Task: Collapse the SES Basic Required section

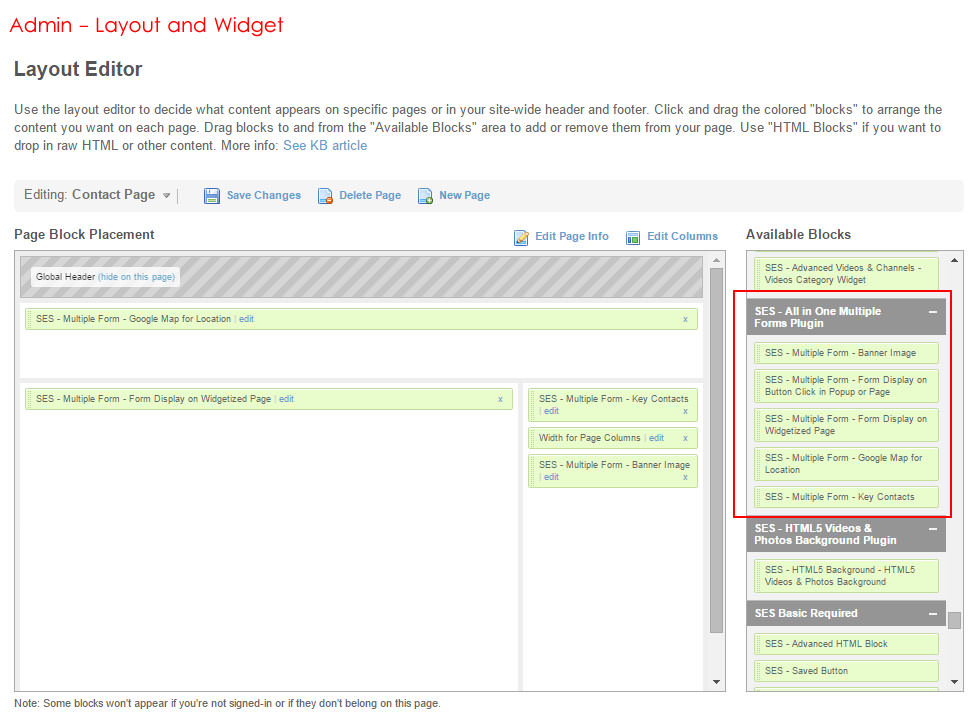Action: coord(932,614)
